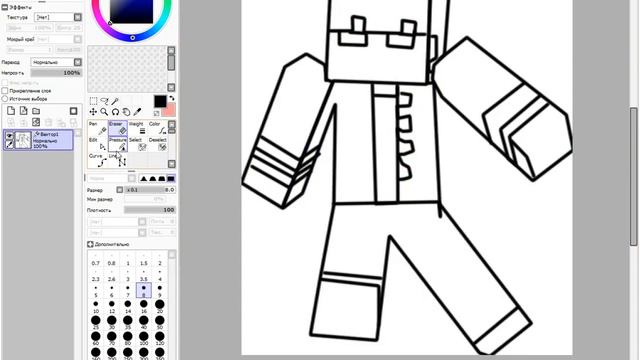Choose the Edit vector tool
Image resolution: width=640 pixels, height=360 pixels.
[x=98, y=144]
